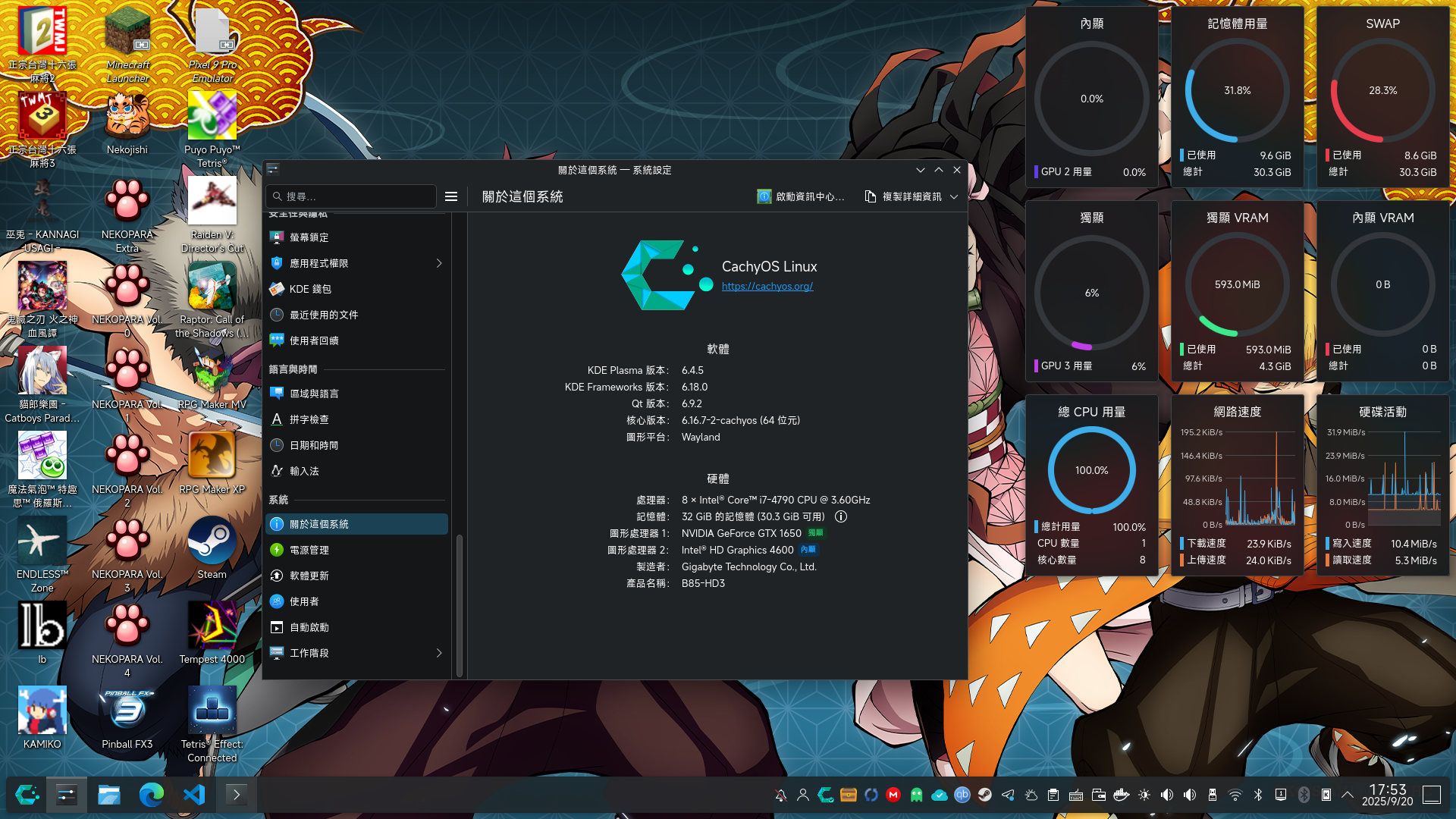Open KDE Wallet (KDE 錢包) settings
Screen dimensions: 1456x819
click(x=310, y=289)
